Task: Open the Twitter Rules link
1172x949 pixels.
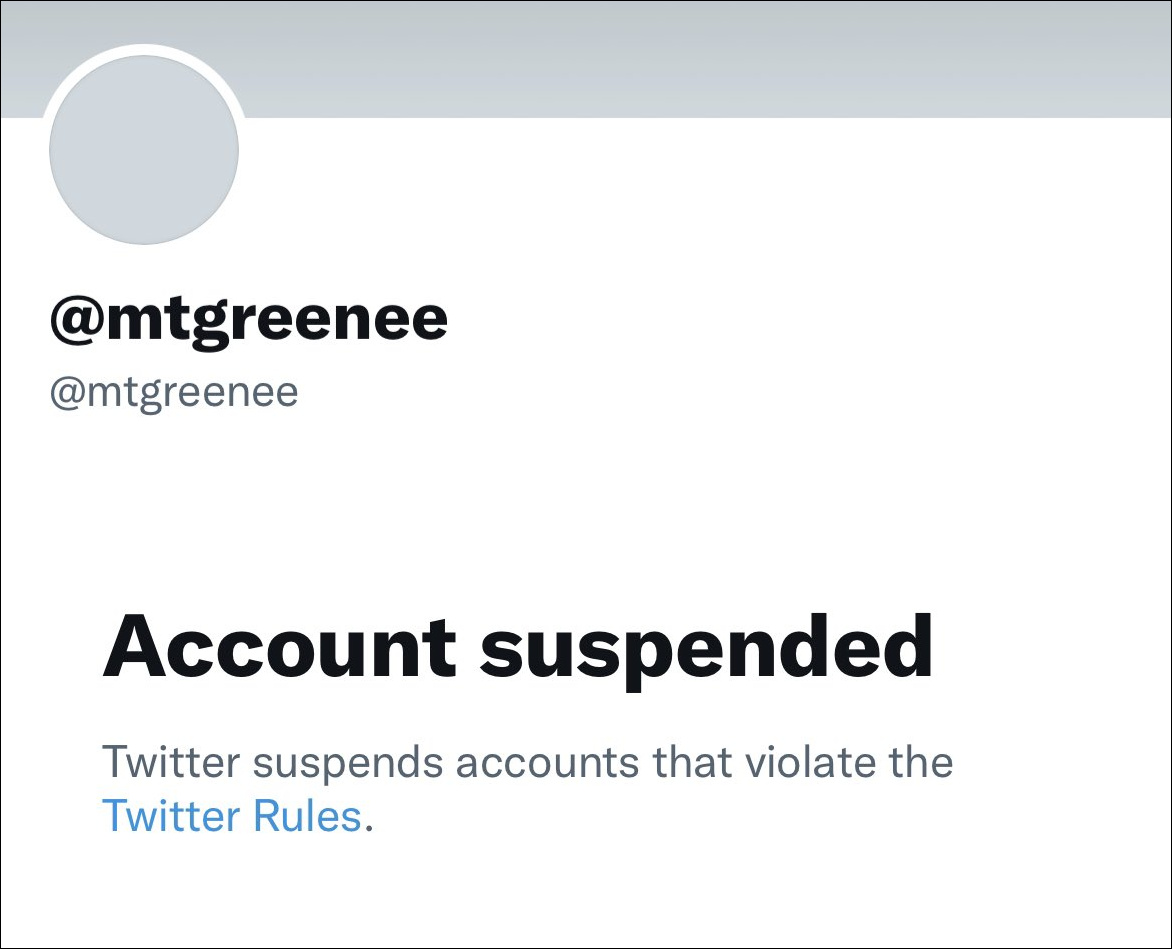Action: (x=231, y=817)
